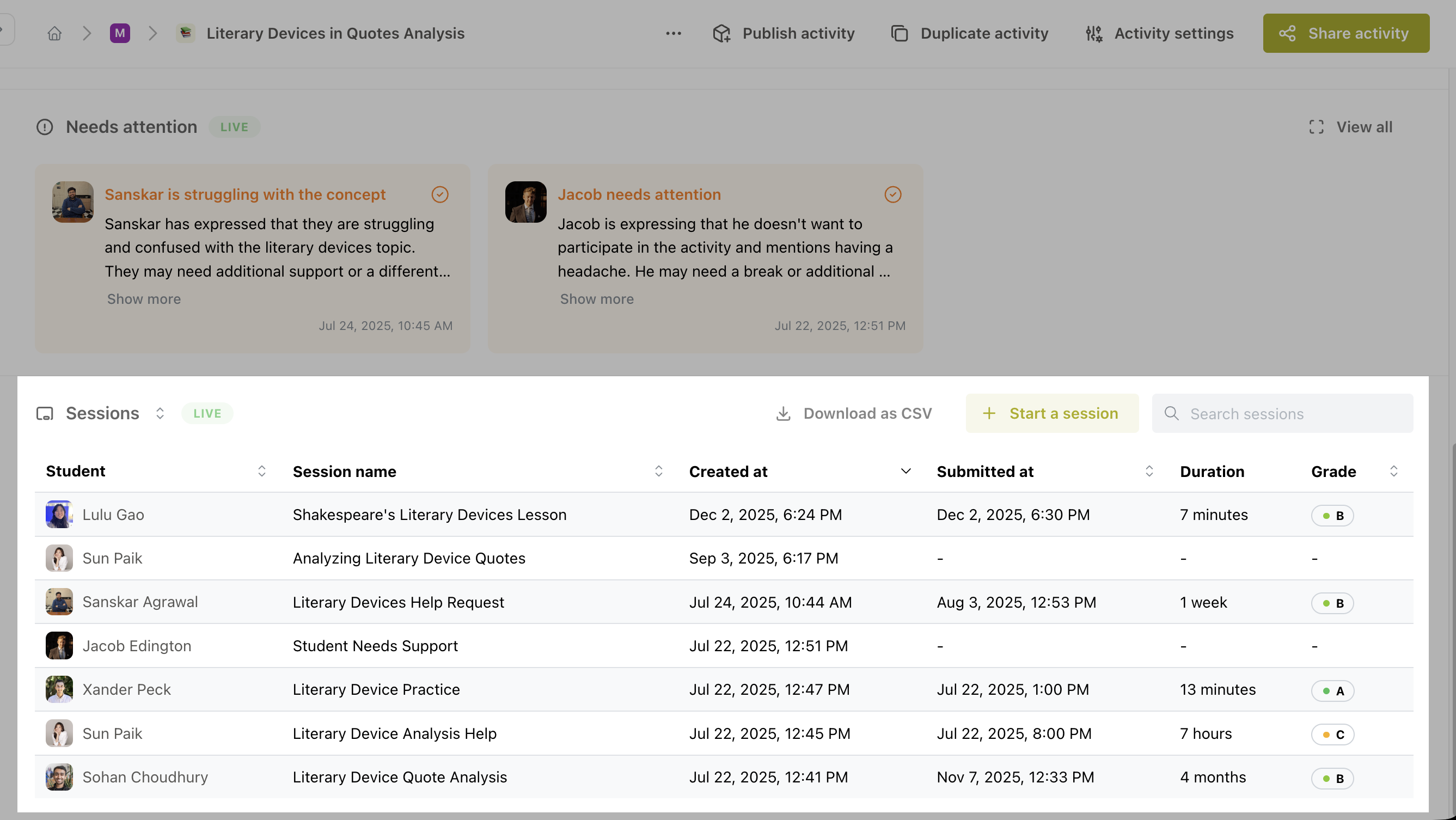Open Analyzing Literary Device Quotes session

point(409,558)
